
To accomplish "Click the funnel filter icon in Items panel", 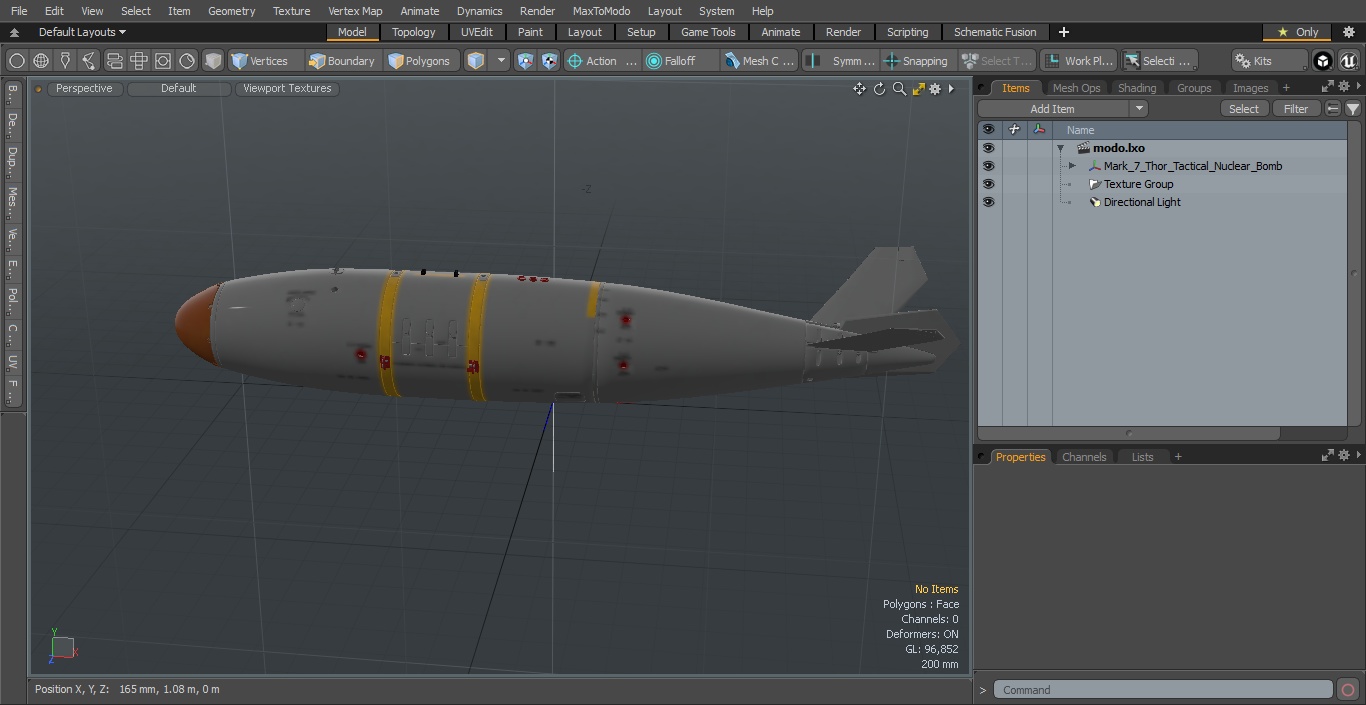I will click(x=1352, y=109).
